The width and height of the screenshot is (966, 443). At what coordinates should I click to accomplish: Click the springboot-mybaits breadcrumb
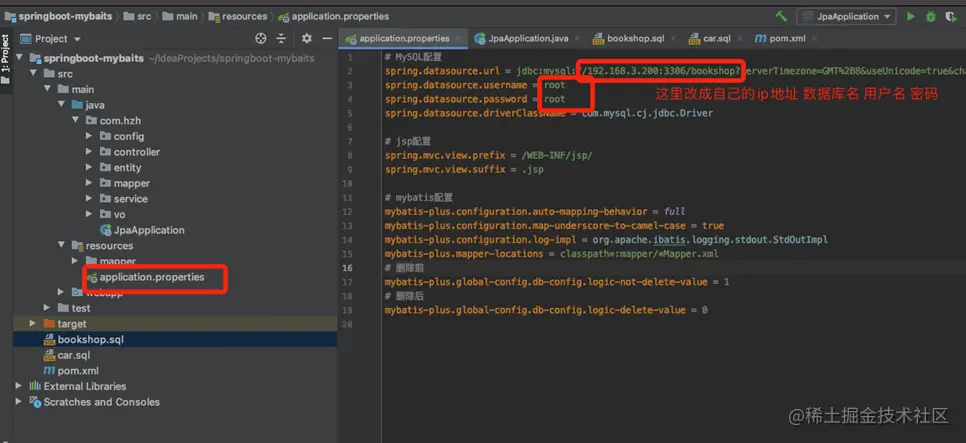(x=61, y=17)
